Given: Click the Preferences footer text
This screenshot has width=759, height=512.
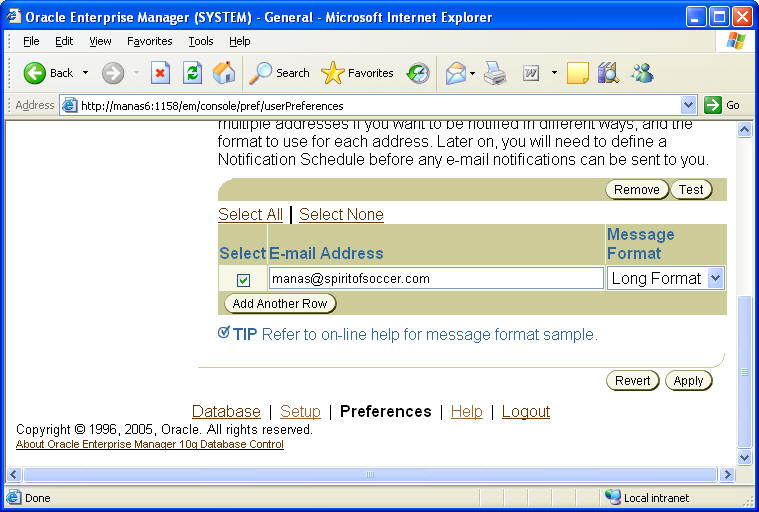Looking at the screenshot, I should click(385, 411).
